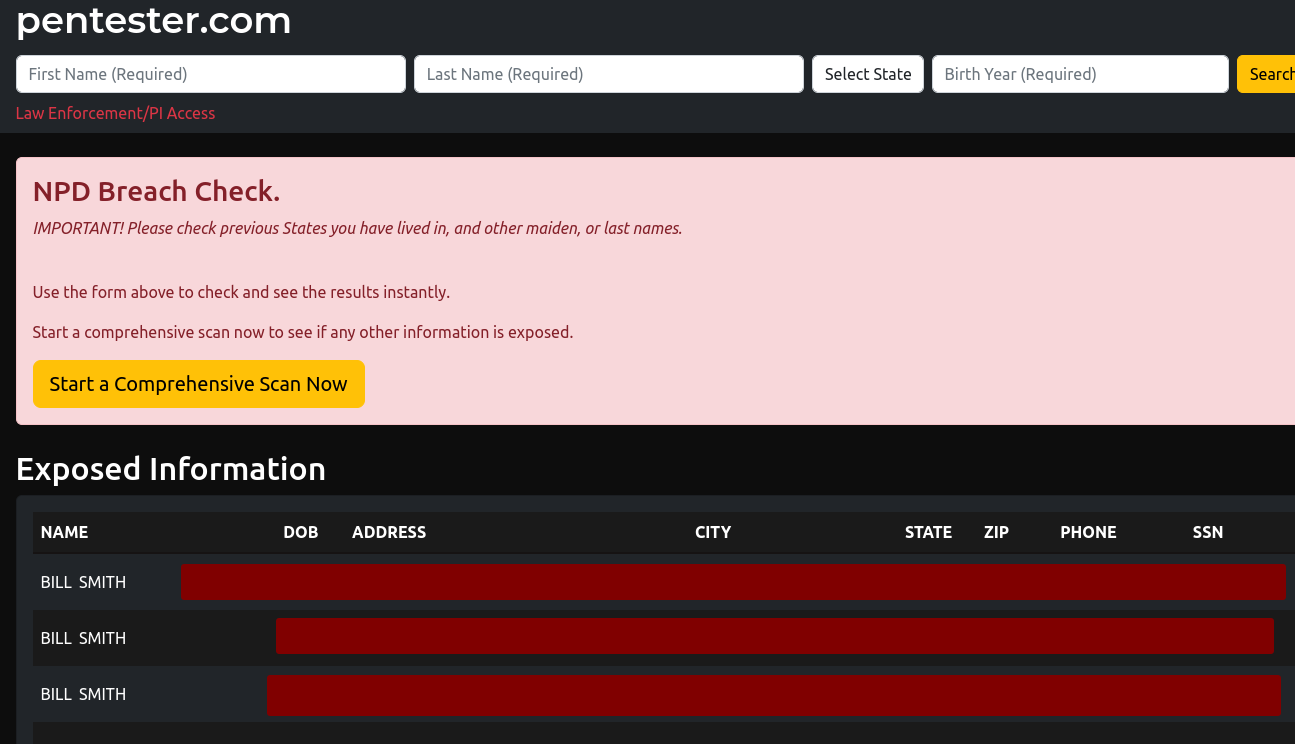1295x744 pixels.
Task: Click the ADDRESS column header
Action: pos(389,532)
